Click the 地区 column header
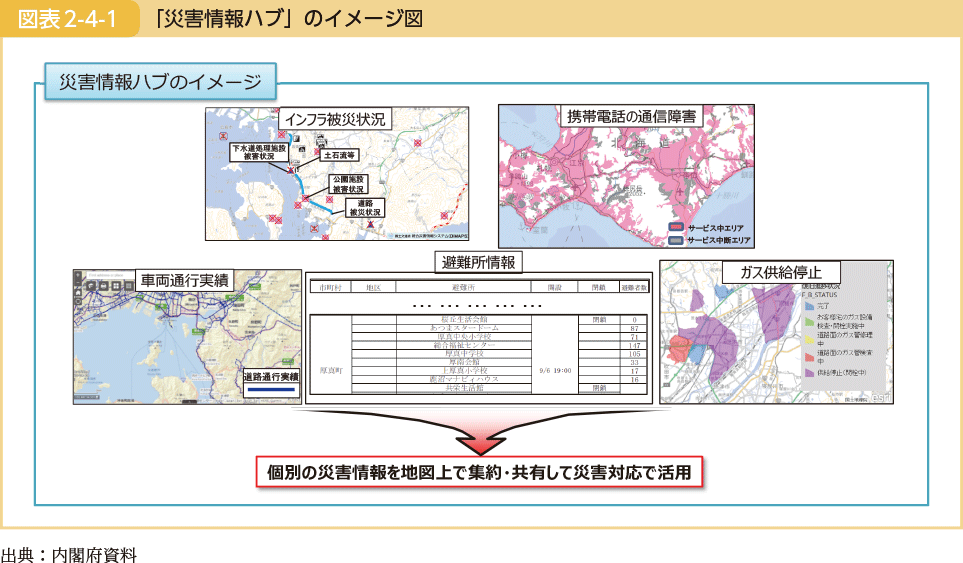Viewport: 963px width, 563px height. (x=373, y=287)
